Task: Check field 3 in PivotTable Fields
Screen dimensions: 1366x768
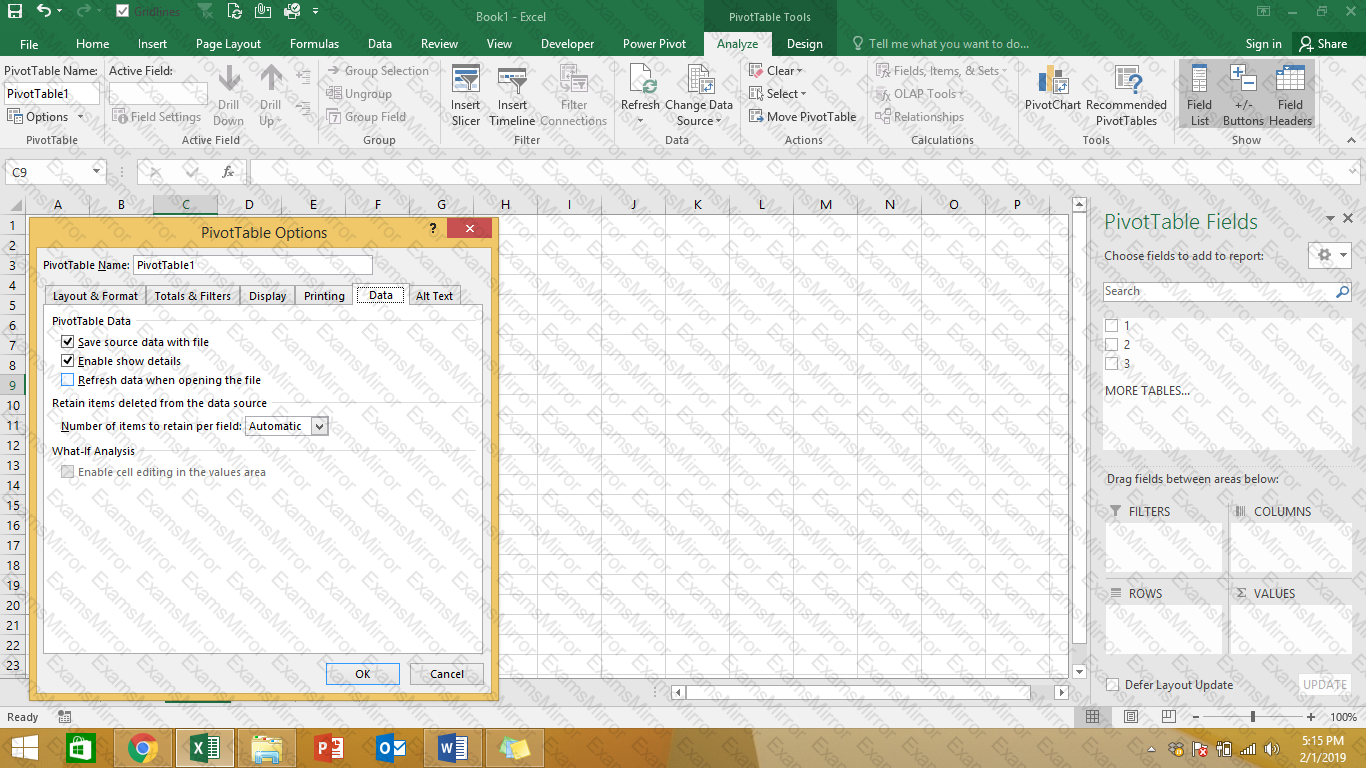Action: pyautogui.click(x=1111, y=364)
